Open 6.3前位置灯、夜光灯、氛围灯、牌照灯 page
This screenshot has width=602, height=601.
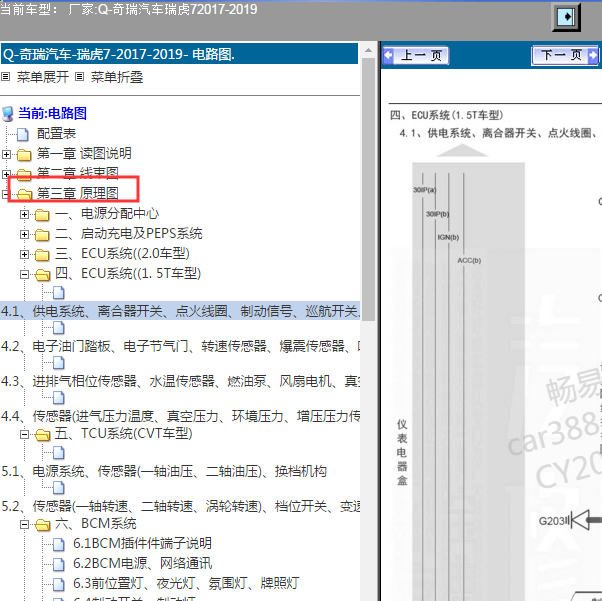tap(186, 583)
